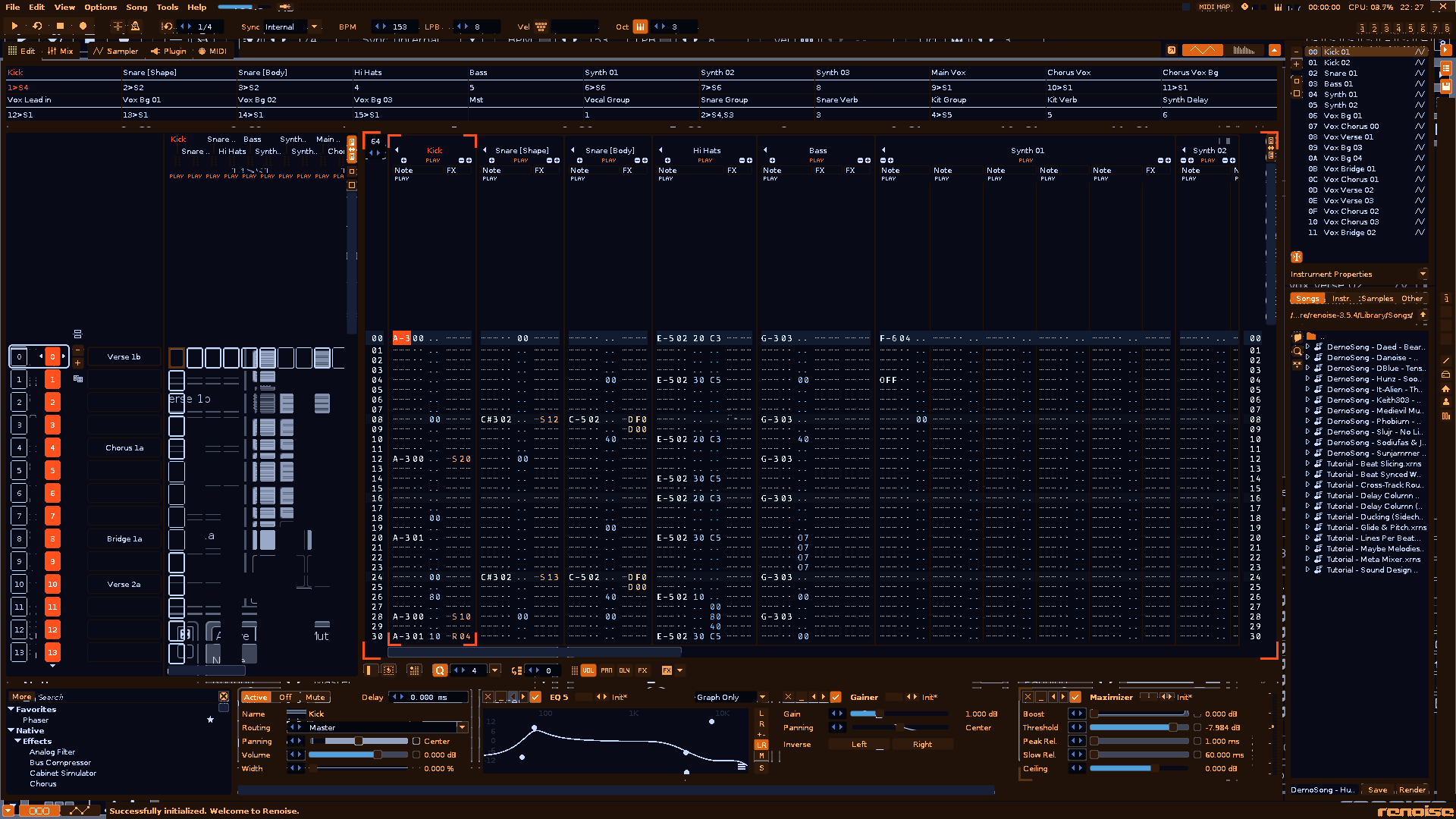Toggle the Volume automation checkbox beside 0.000 dB
The height and width of the screenshot is (819, 1456).
416,755
